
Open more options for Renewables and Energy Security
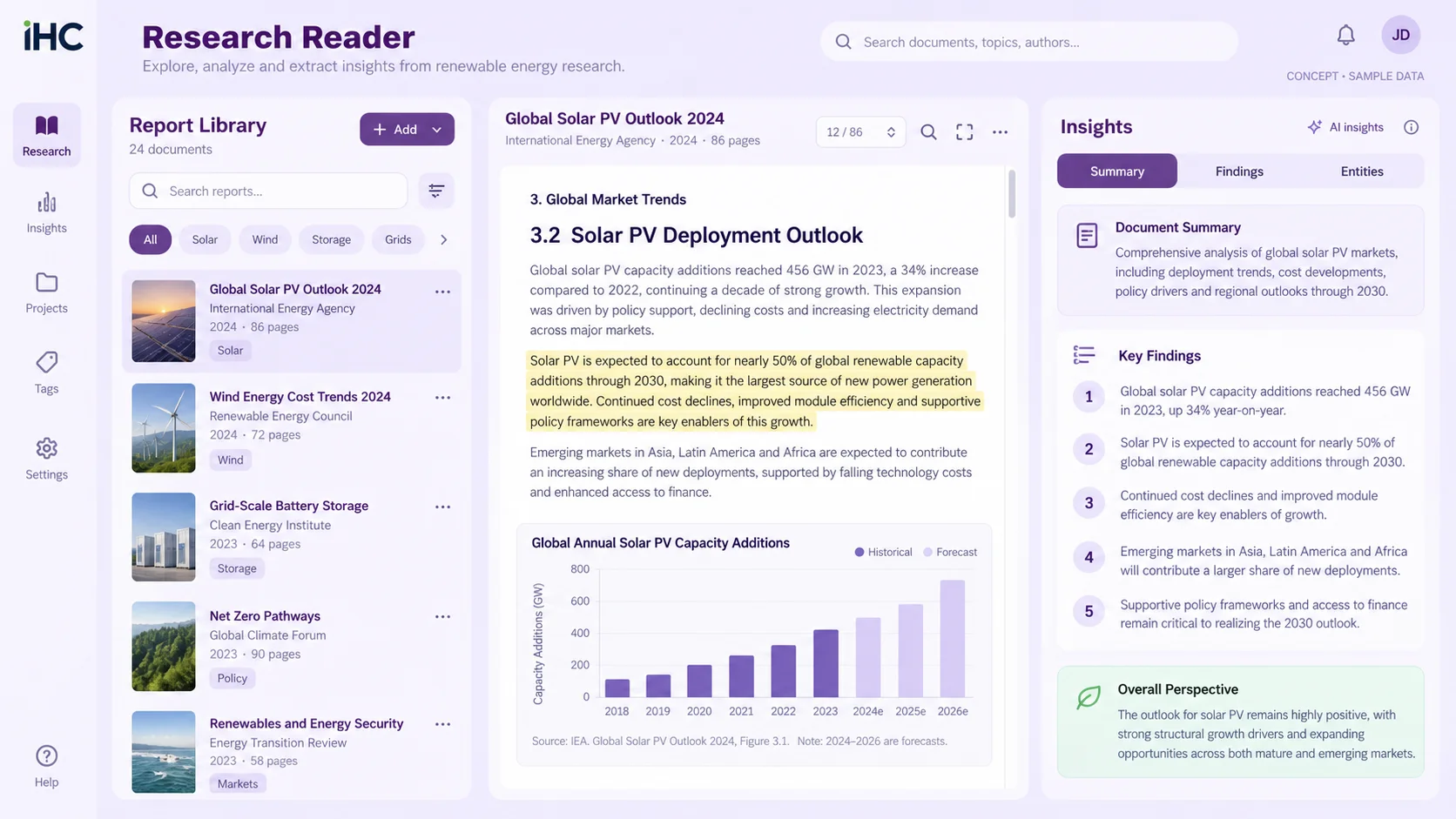coord(442,724)
